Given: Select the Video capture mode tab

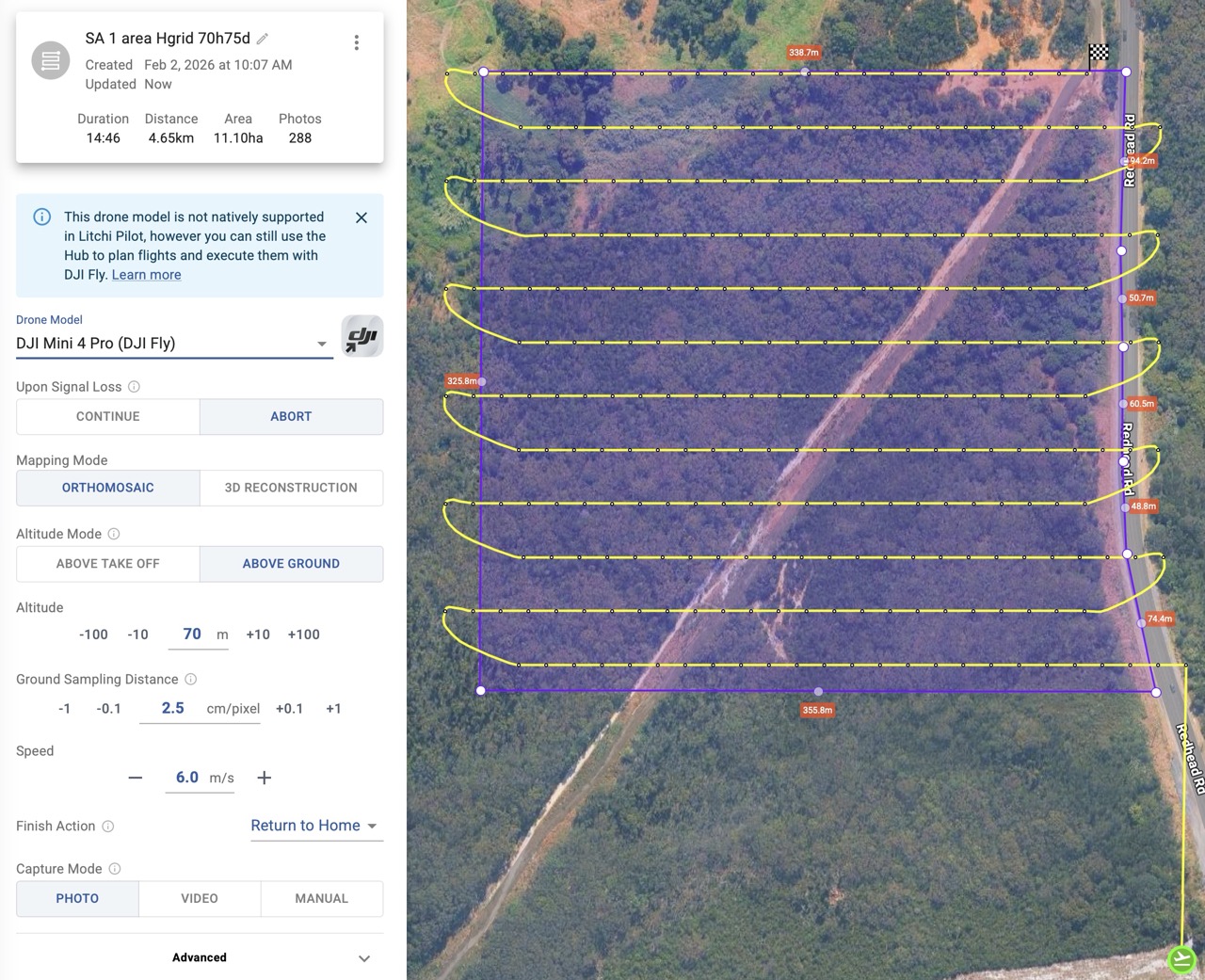Looking at the screenshot, I should [x=200, y=899].
